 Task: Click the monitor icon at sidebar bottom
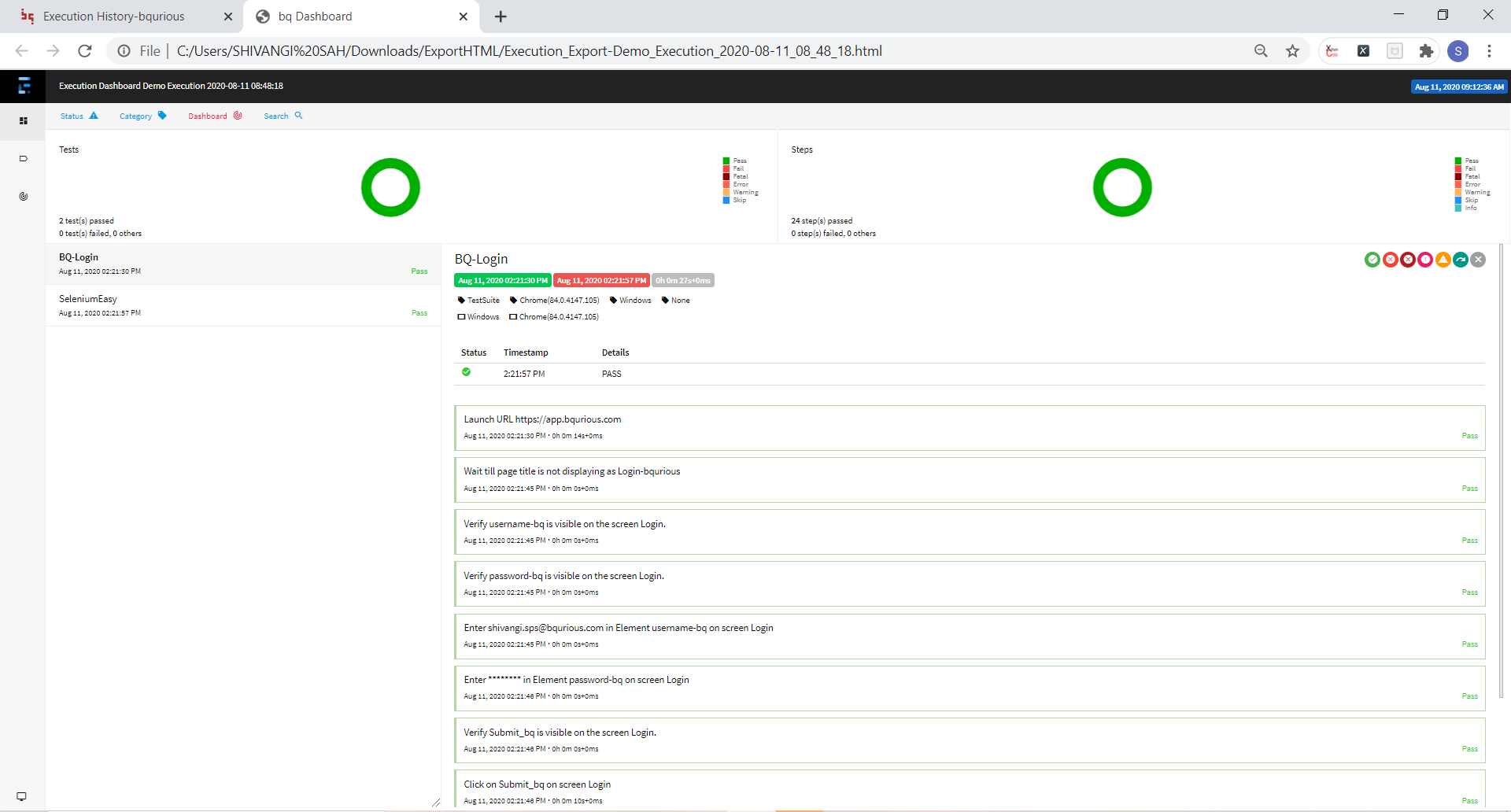(x=22, y=796)
